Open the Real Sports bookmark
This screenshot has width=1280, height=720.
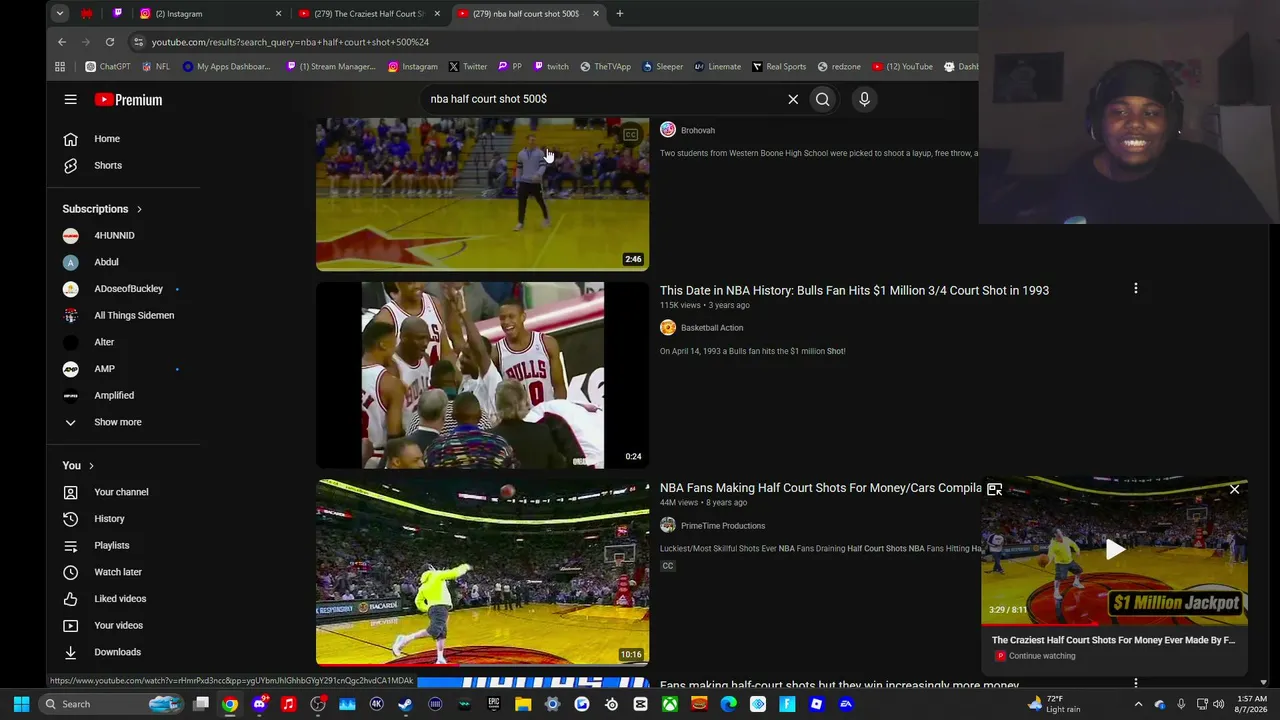779,67
